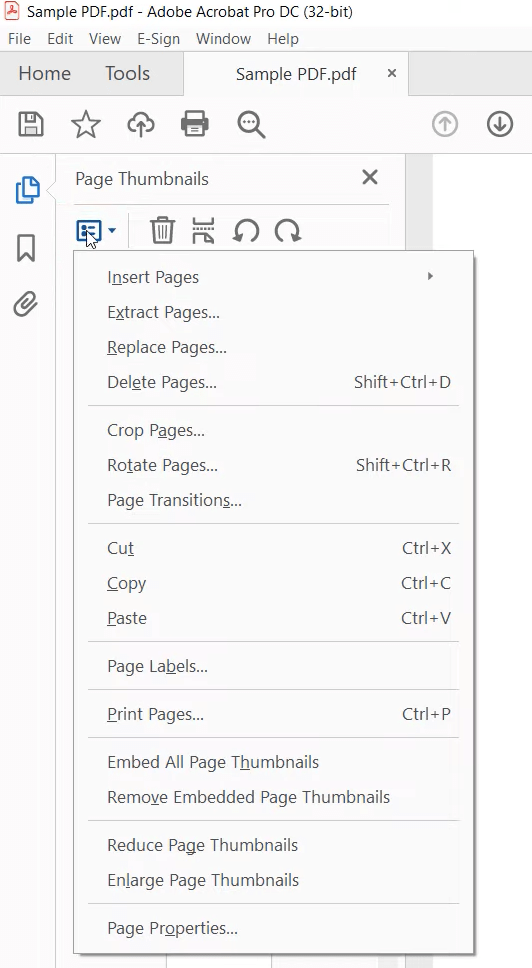Click Remove Embedded Page Thumbnails
The image size is (532, 968).
(273, 797)
